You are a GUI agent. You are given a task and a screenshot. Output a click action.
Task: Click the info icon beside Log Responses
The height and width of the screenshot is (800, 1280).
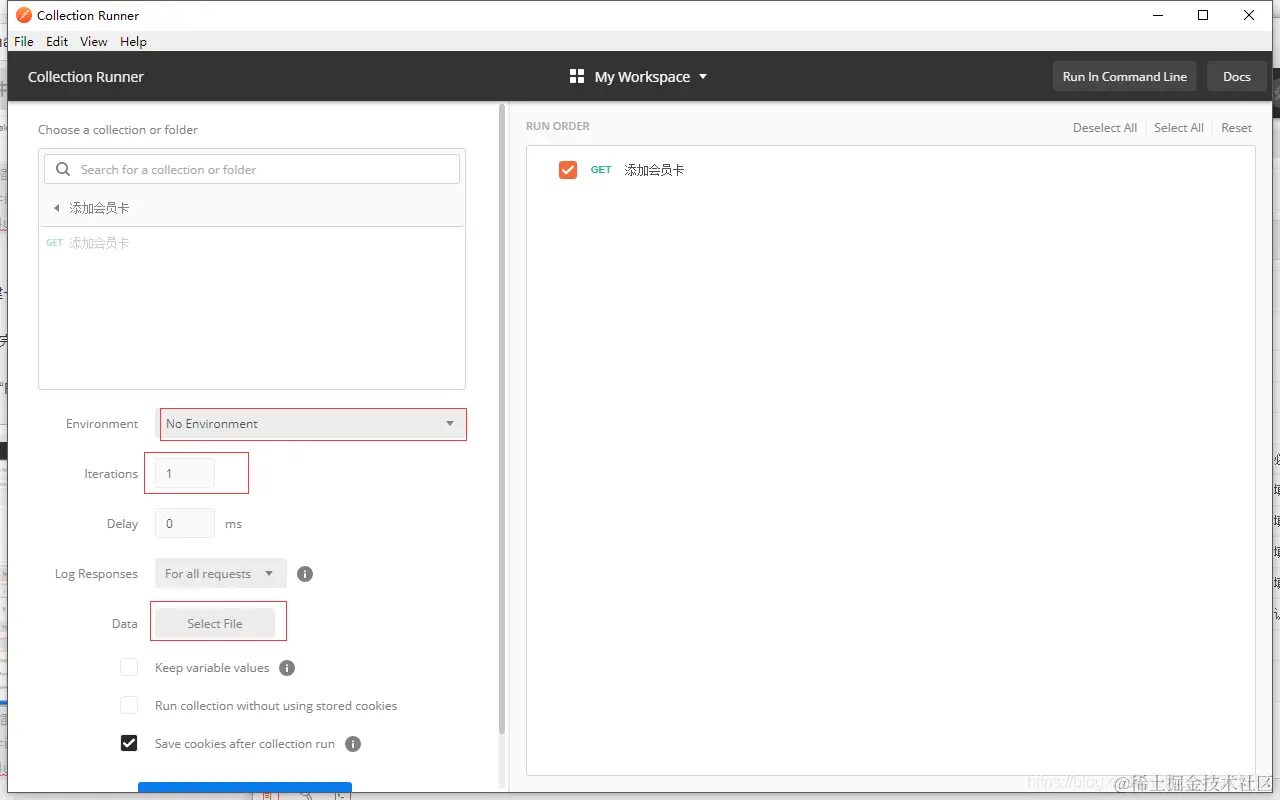pyautogui.click(x=305, y=574)
